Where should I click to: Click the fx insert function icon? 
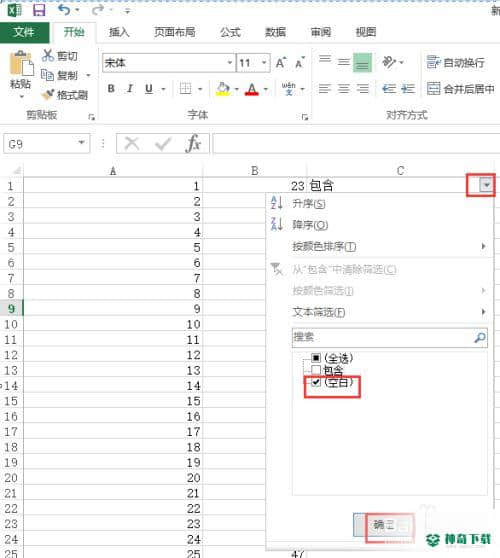193,143
